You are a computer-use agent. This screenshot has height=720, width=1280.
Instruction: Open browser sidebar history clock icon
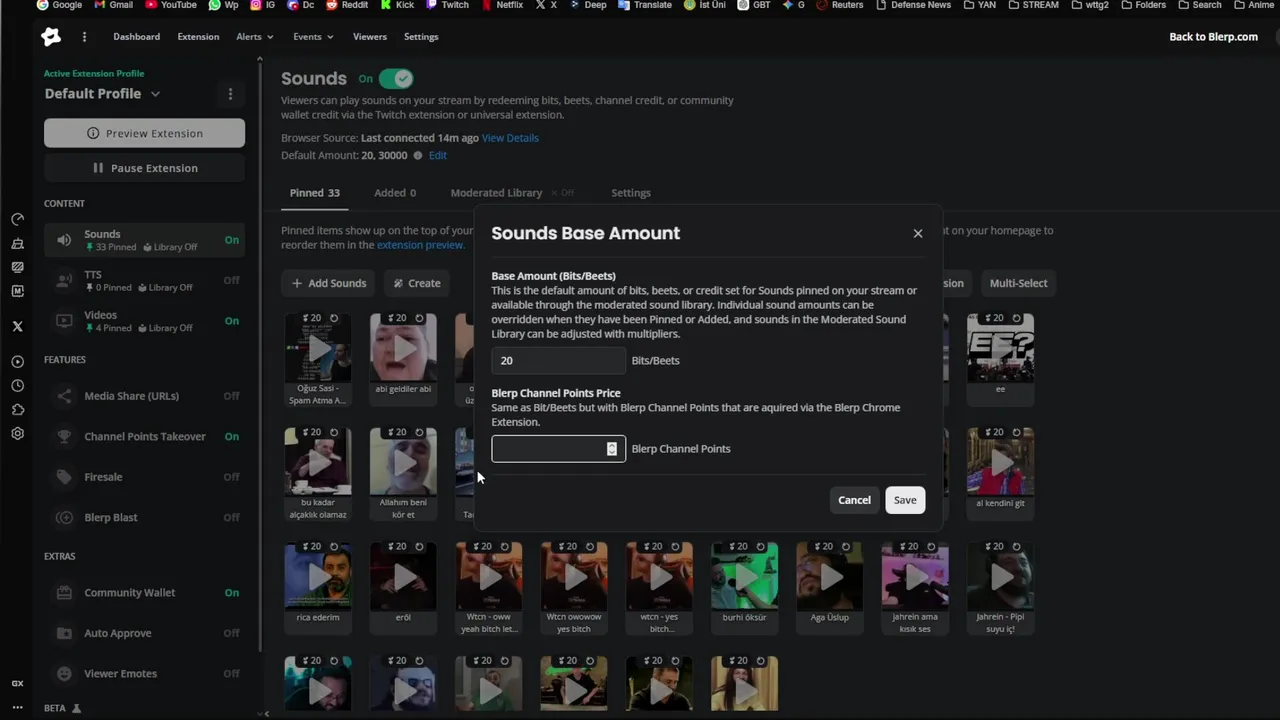(17, 386)
